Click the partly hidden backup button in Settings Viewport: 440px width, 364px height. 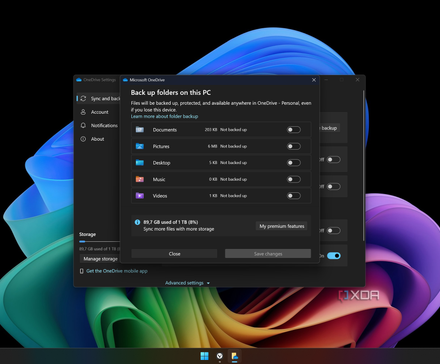tap(329, 128)
